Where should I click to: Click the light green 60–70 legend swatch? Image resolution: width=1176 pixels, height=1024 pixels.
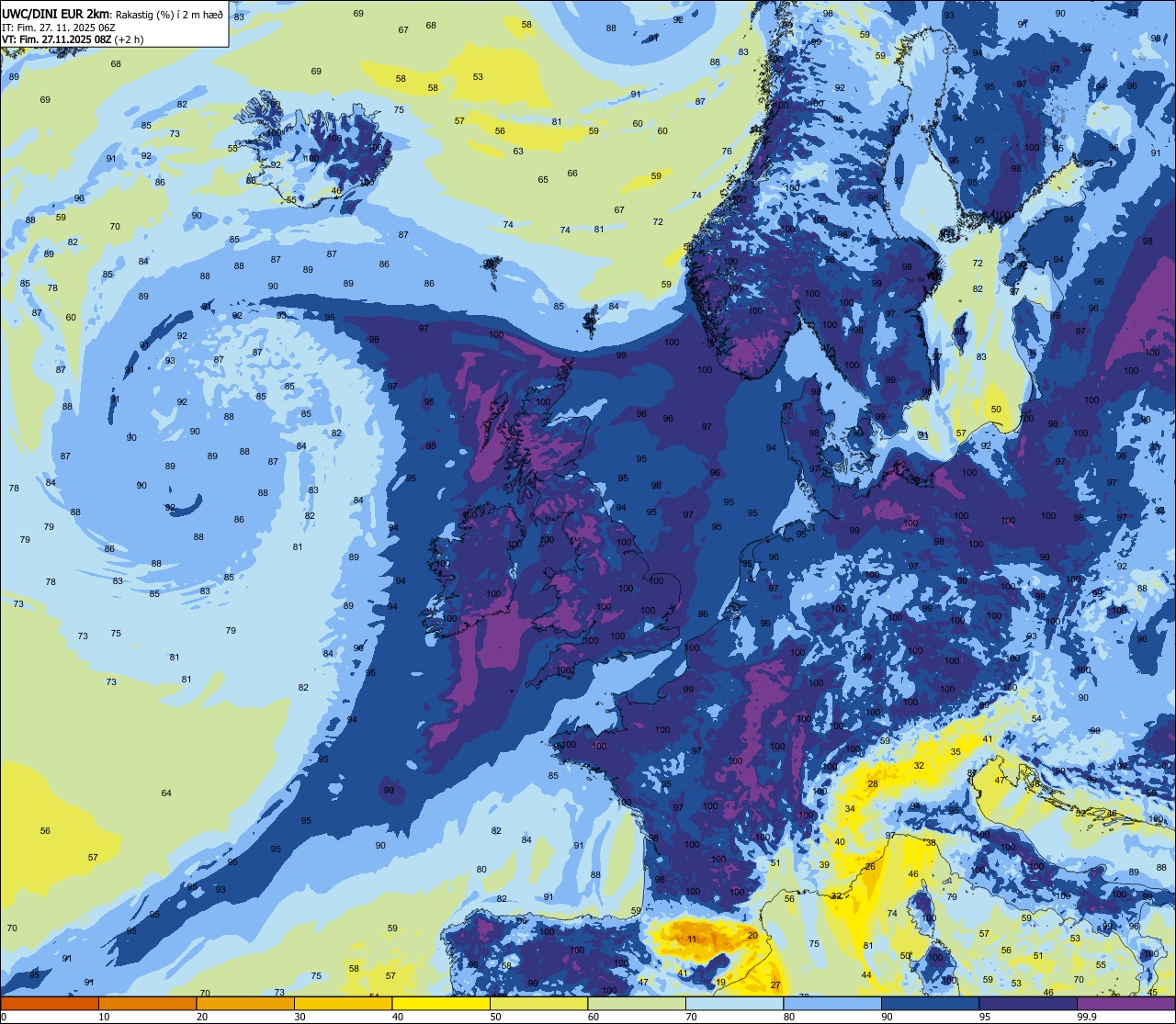(637, 1003)
